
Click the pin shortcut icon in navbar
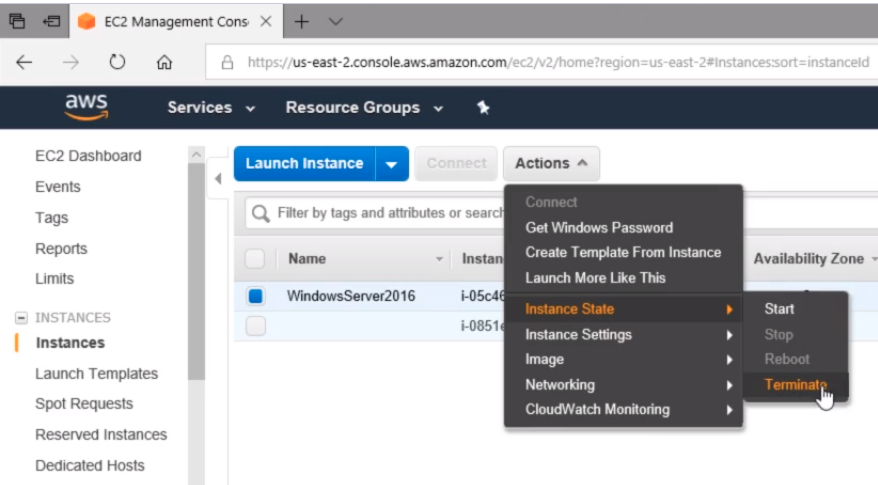click(483, 108)
